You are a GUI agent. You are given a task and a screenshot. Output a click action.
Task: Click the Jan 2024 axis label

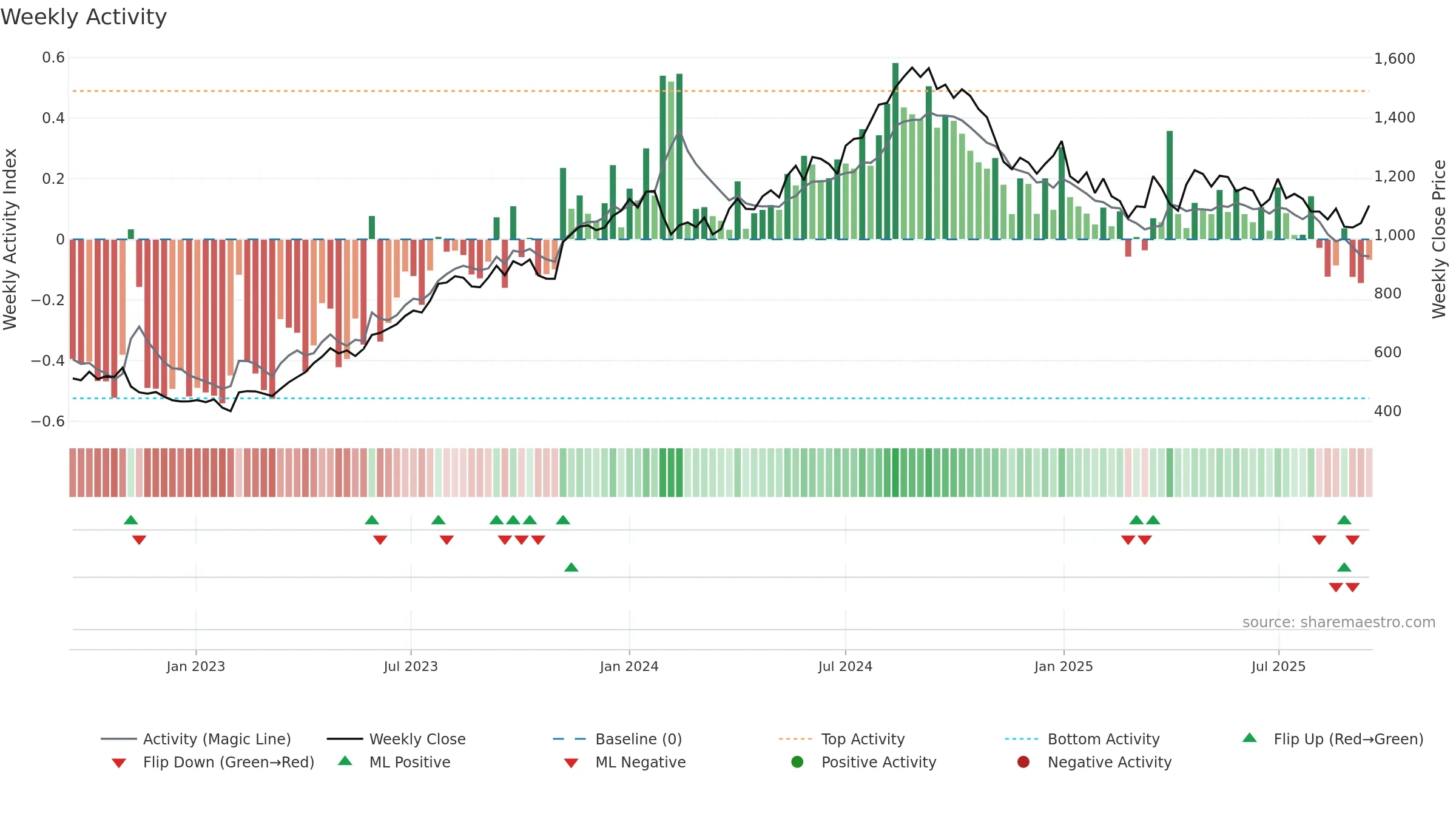pyautogui.click(x=629, y=666)
